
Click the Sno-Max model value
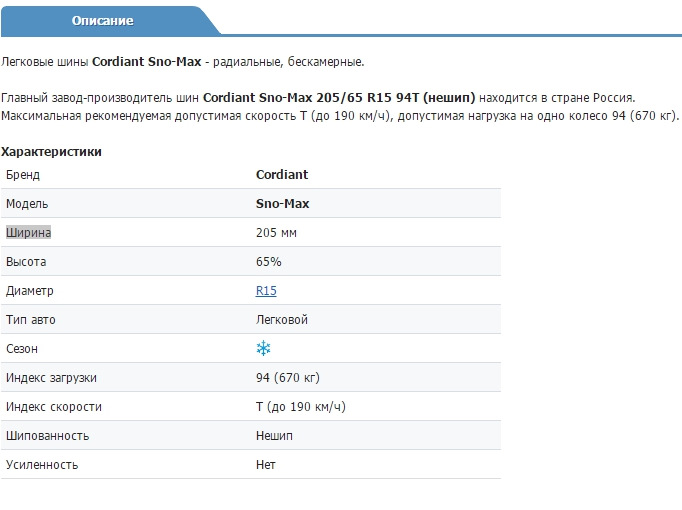click(x=282, y=203)
